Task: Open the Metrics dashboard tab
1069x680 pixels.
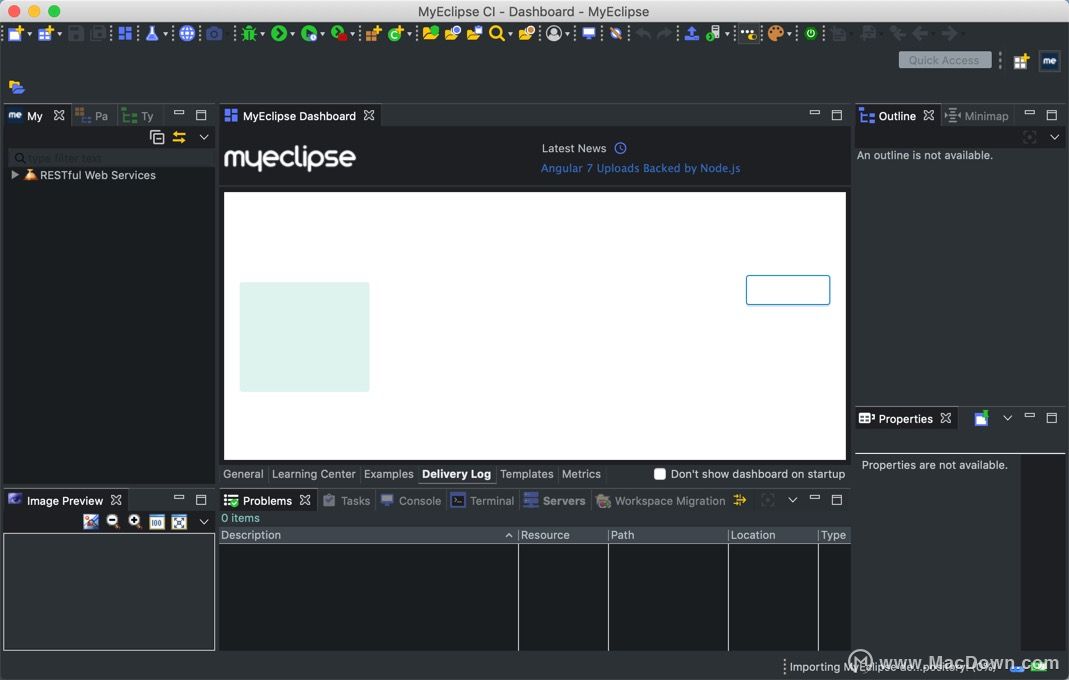Action: (581, 474)
